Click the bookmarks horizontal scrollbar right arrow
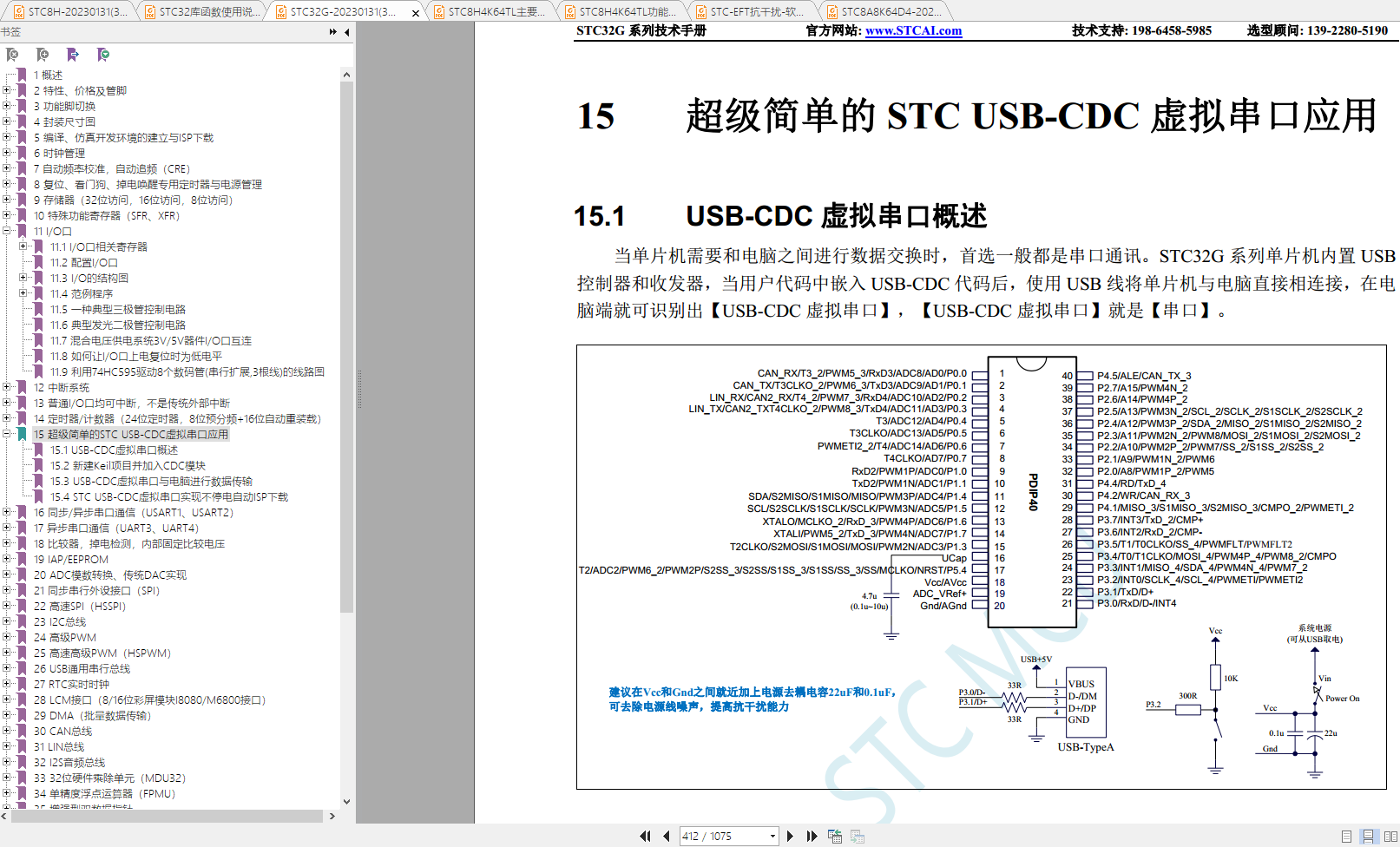This screenshot has height=847, width=1400. 332,816
